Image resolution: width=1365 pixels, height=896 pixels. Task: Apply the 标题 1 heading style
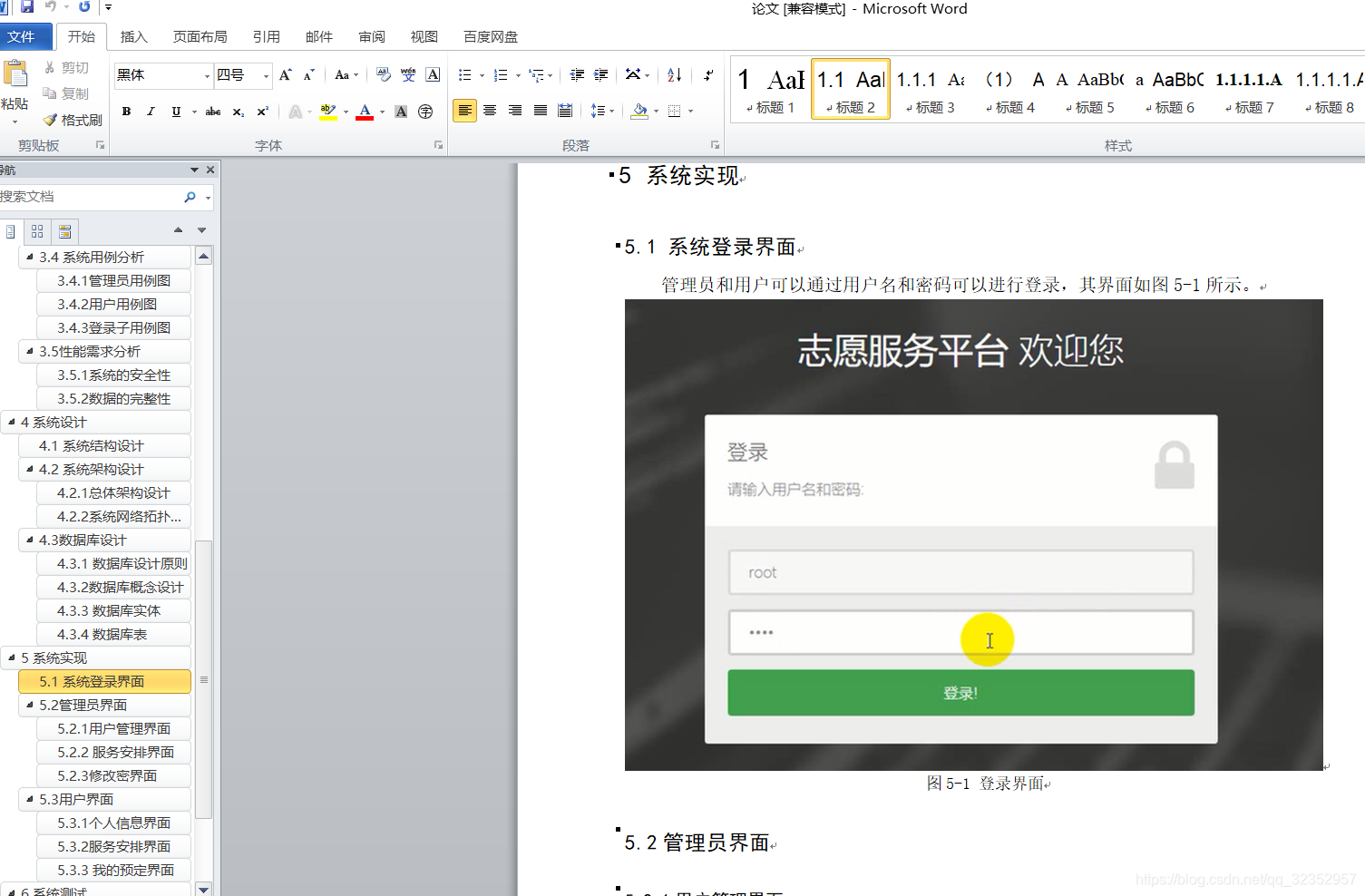click(770, 89)
